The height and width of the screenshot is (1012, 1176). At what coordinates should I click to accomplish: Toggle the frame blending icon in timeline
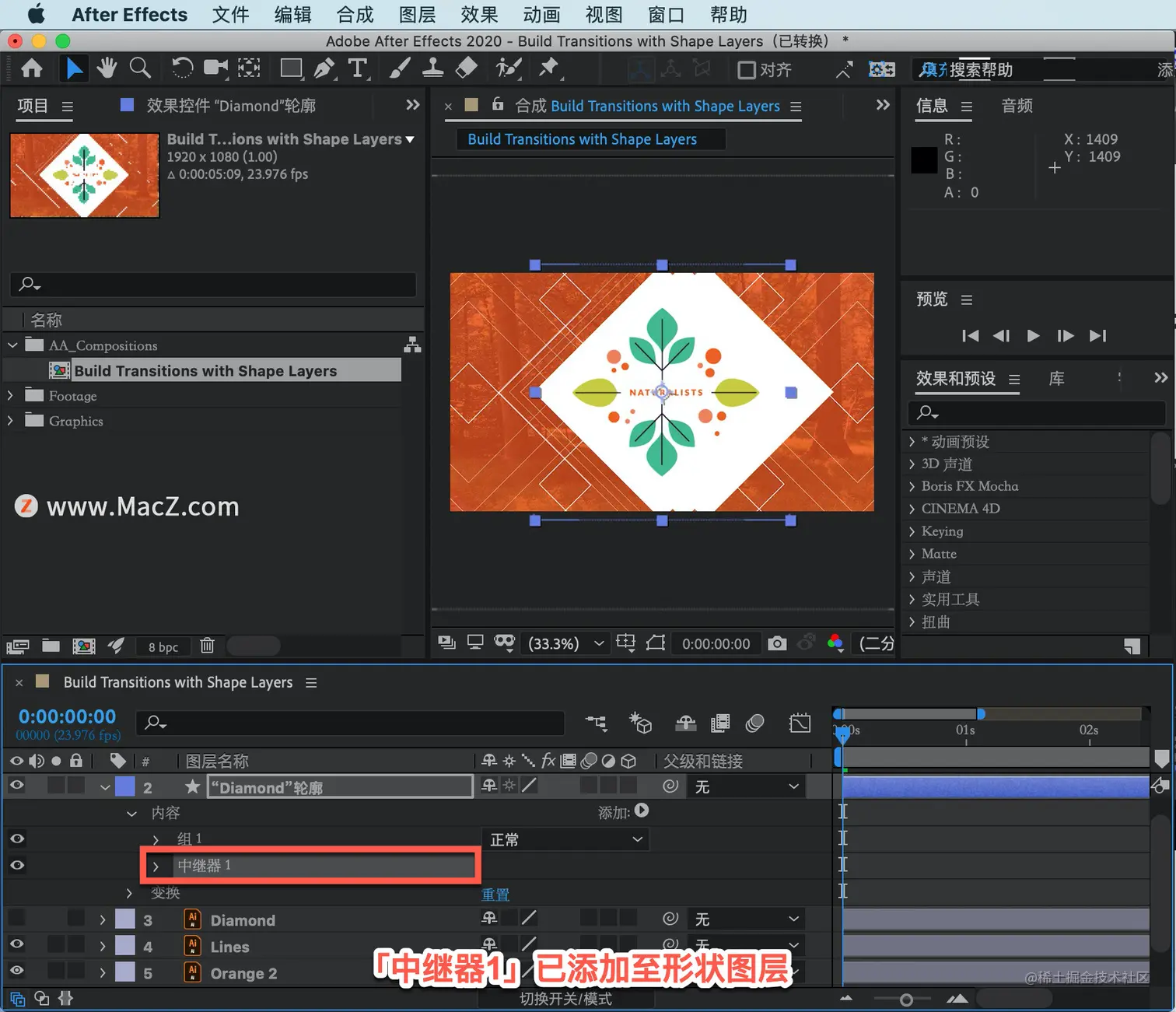(x=720, y=723)
